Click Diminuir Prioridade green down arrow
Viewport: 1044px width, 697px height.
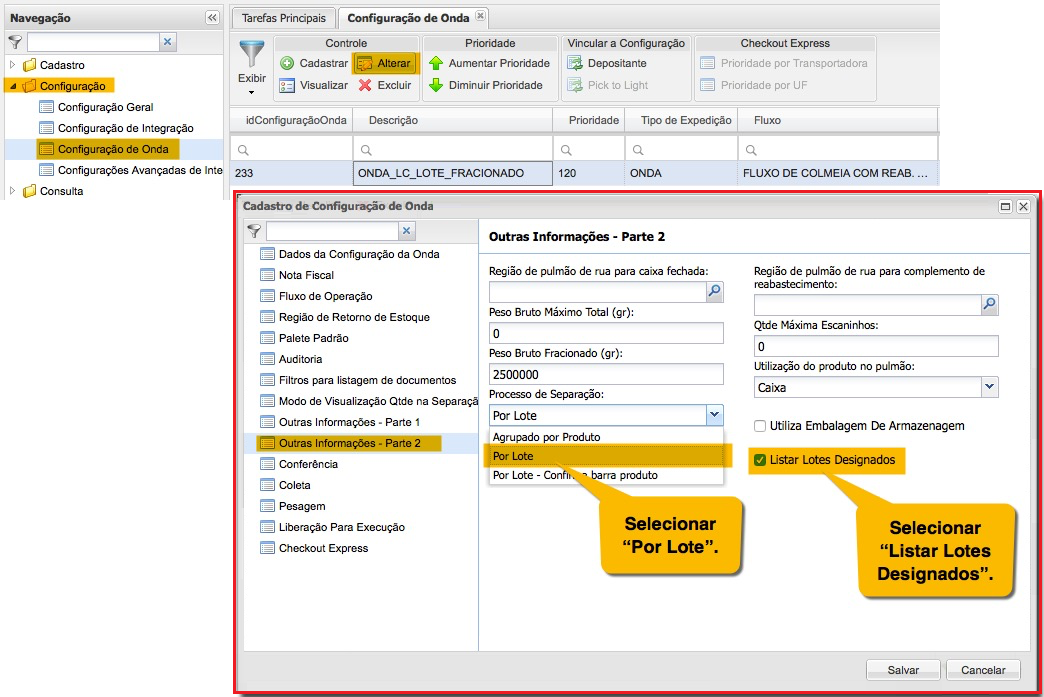486,85
